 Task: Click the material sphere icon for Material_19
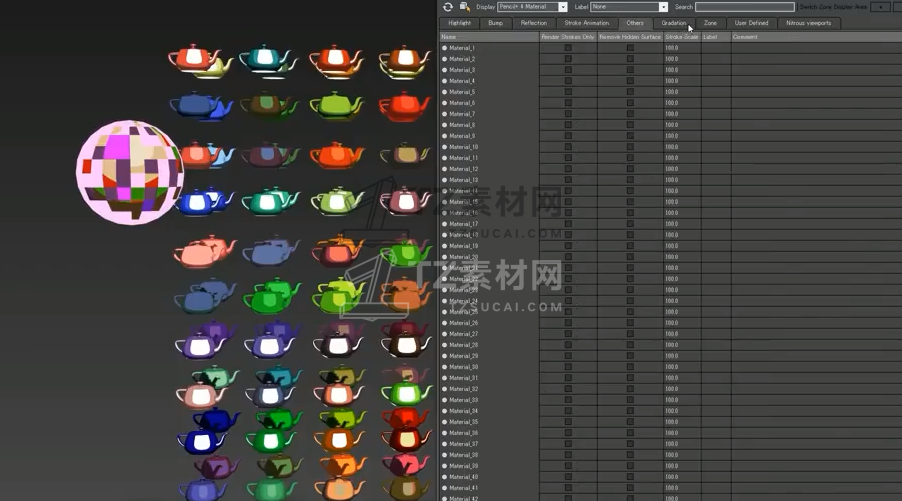(445, 246)
